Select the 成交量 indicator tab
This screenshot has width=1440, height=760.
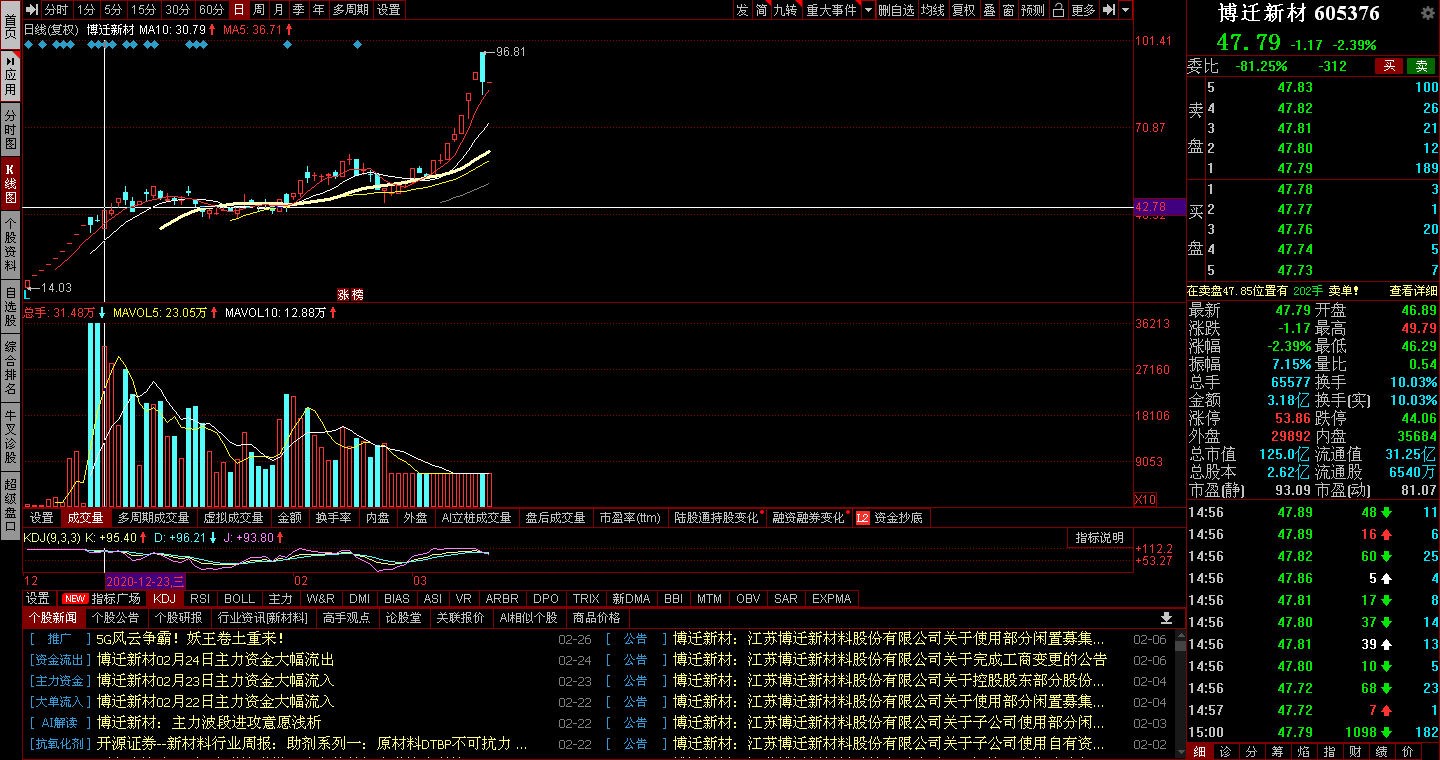coord(85,518)
